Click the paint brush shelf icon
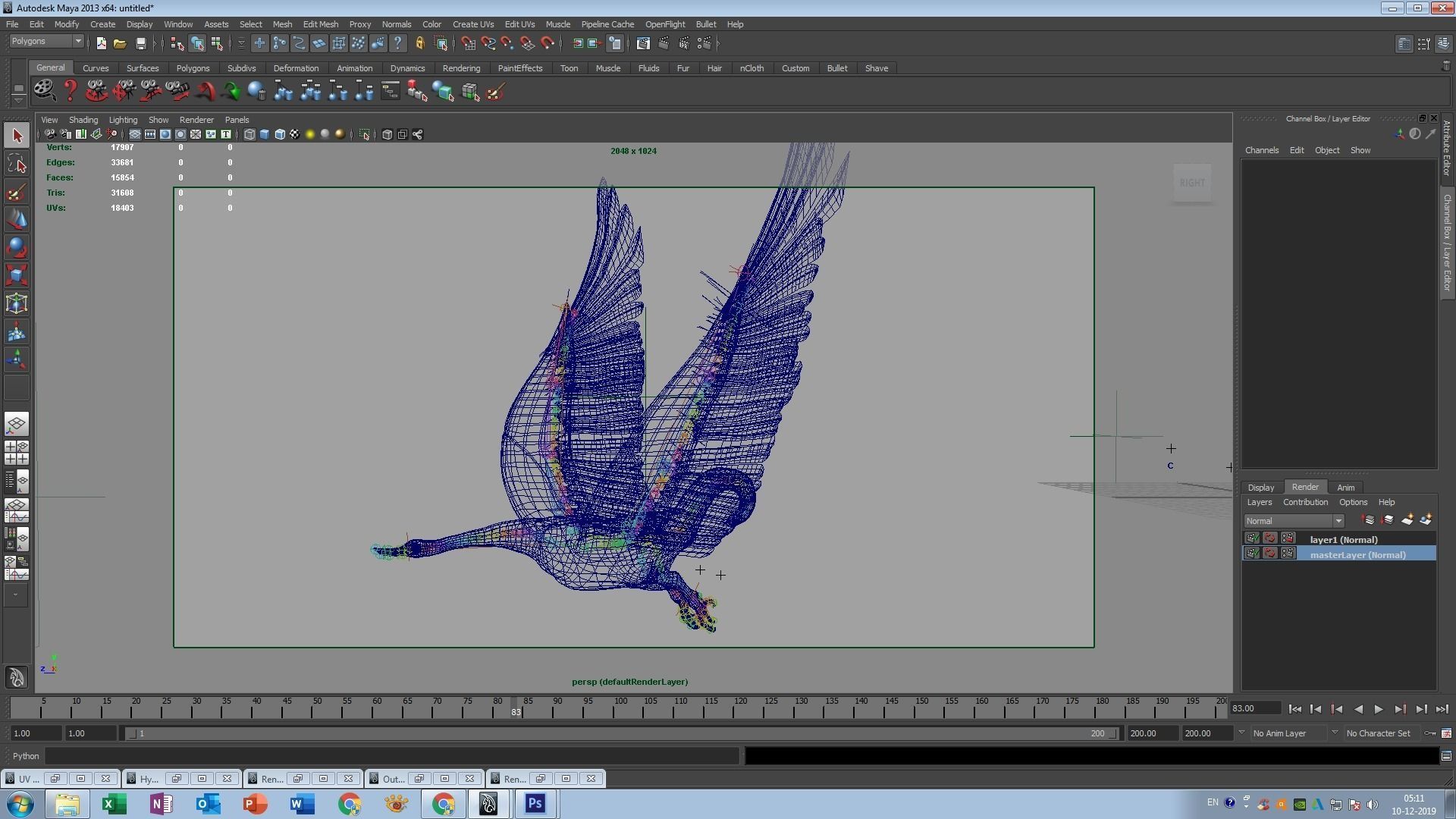Viewport: 1456px width, 819px height. tap(496, 92)
